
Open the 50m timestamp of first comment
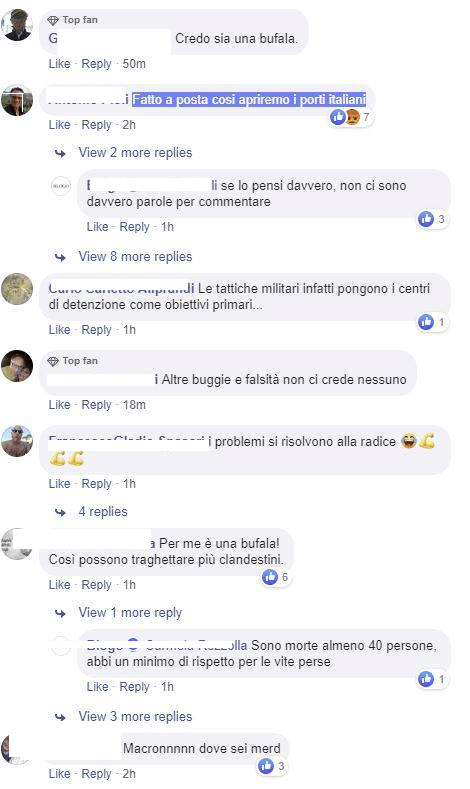click(134, 64)
